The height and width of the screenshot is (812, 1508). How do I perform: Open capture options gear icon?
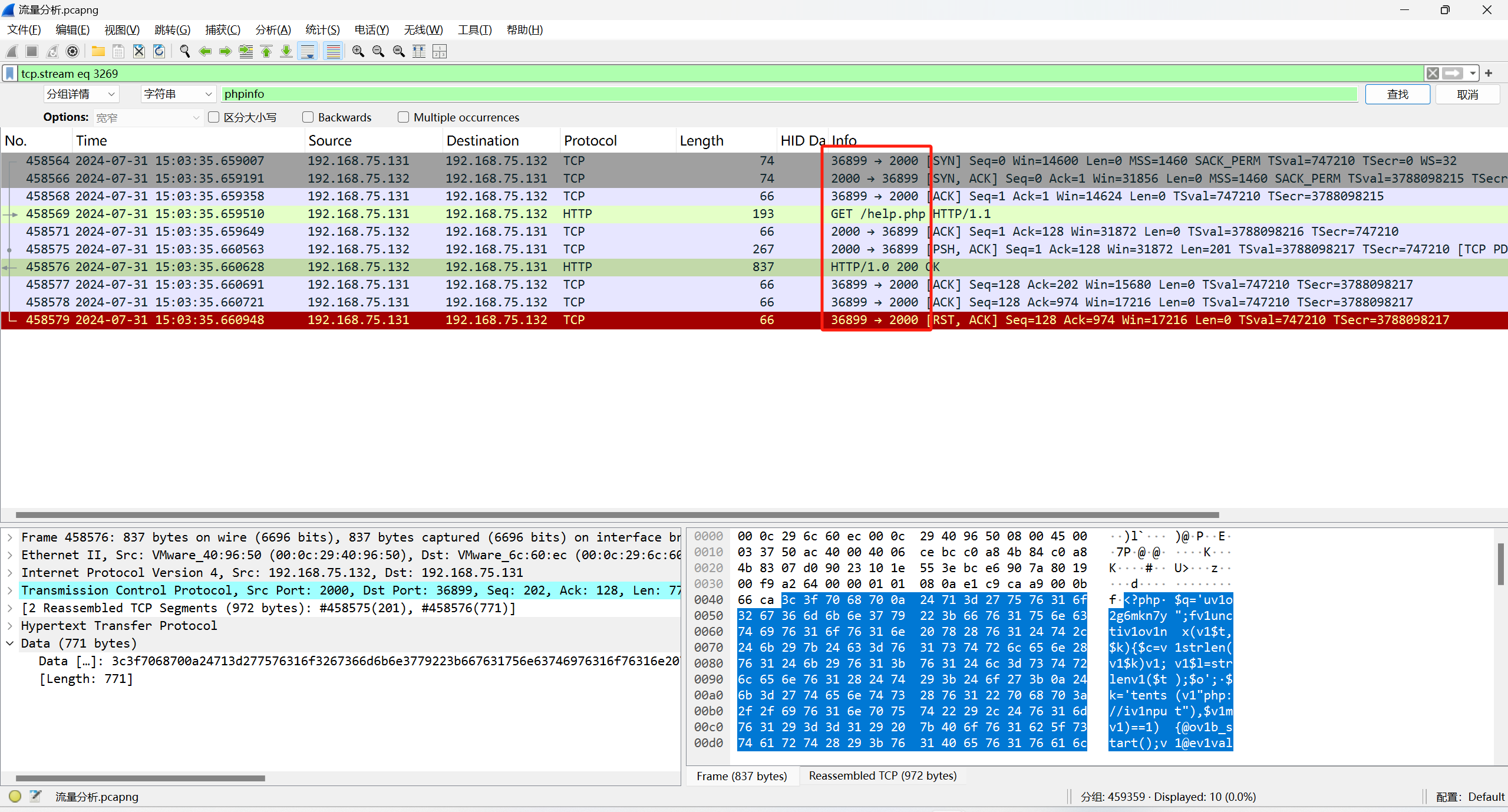(x=72, y=52)
